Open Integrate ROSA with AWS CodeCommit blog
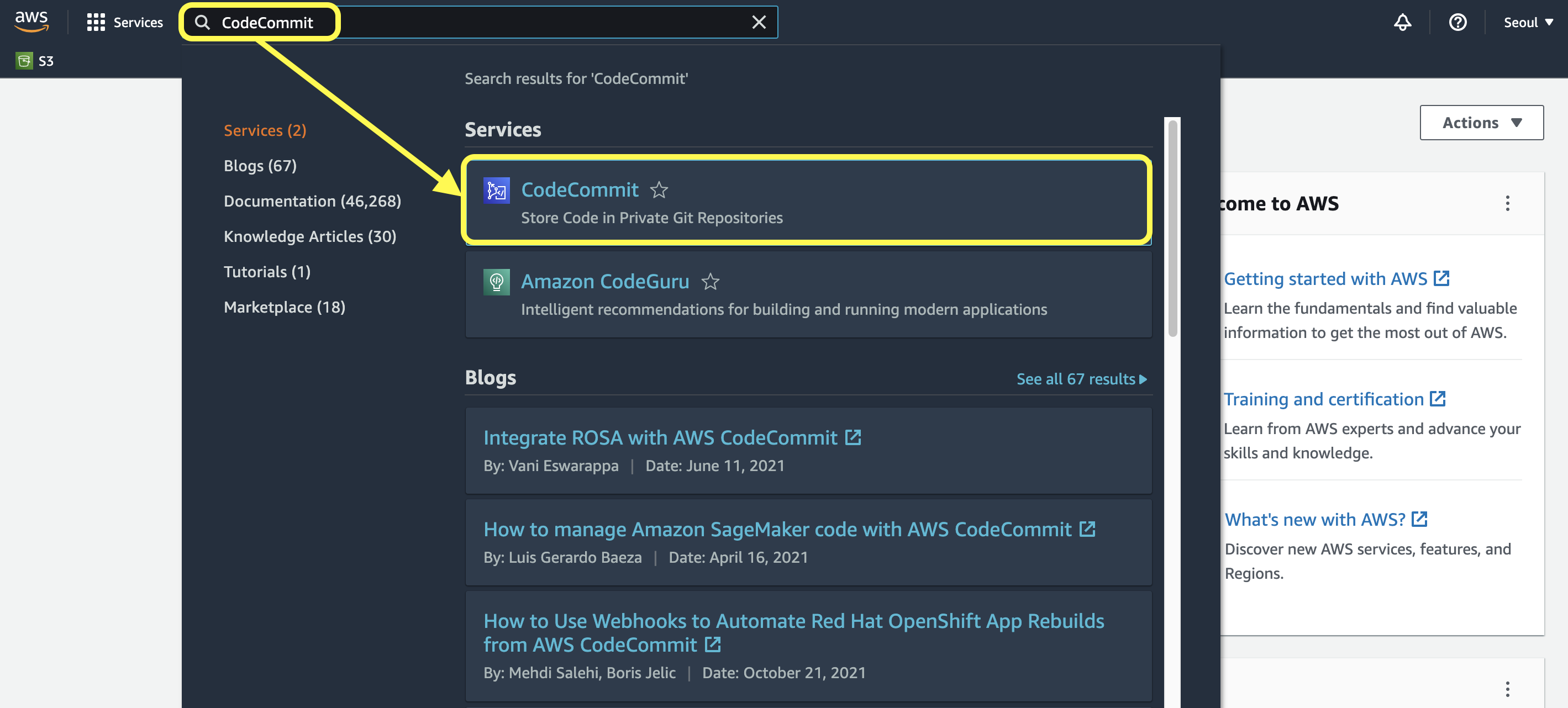 660,437
